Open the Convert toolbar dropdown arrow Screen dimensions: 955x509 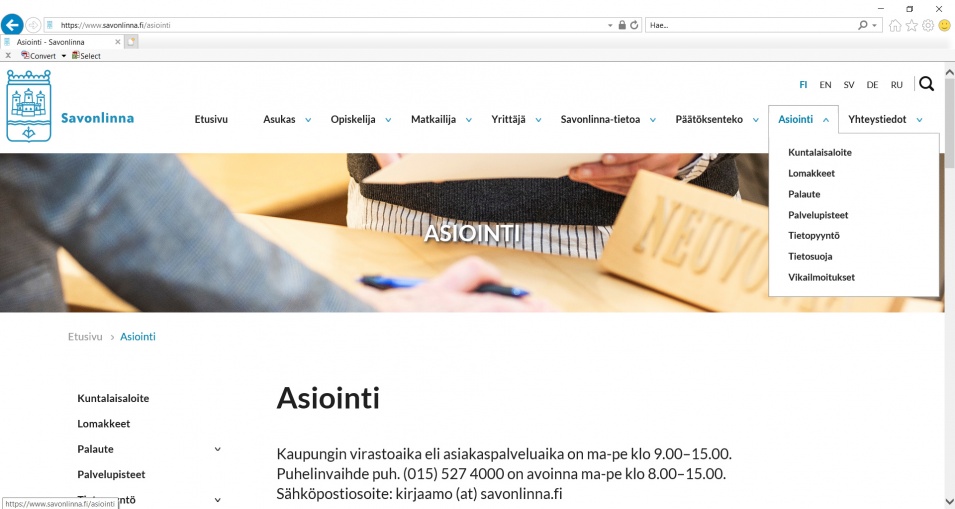click(63, 56)
